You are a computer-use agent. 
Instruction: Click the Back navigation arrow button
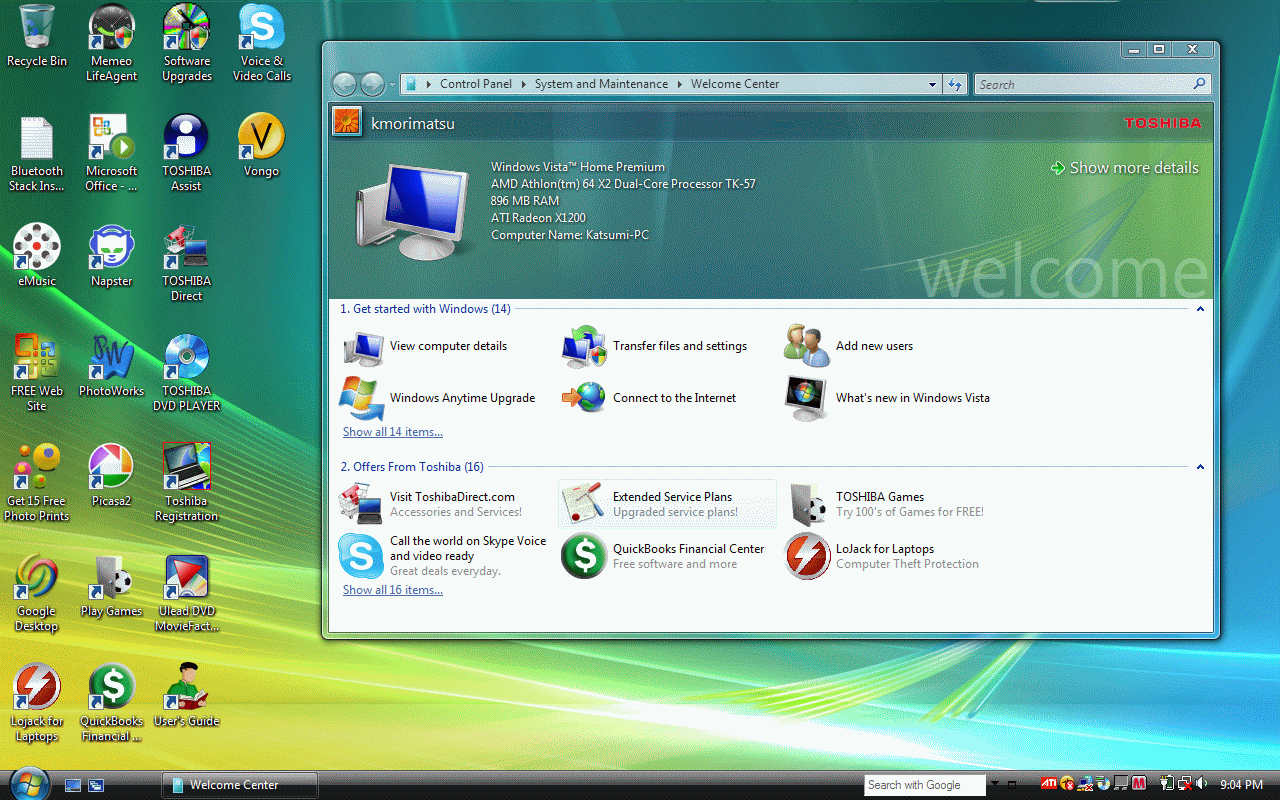pyautogui.click(x=344, y=85)
